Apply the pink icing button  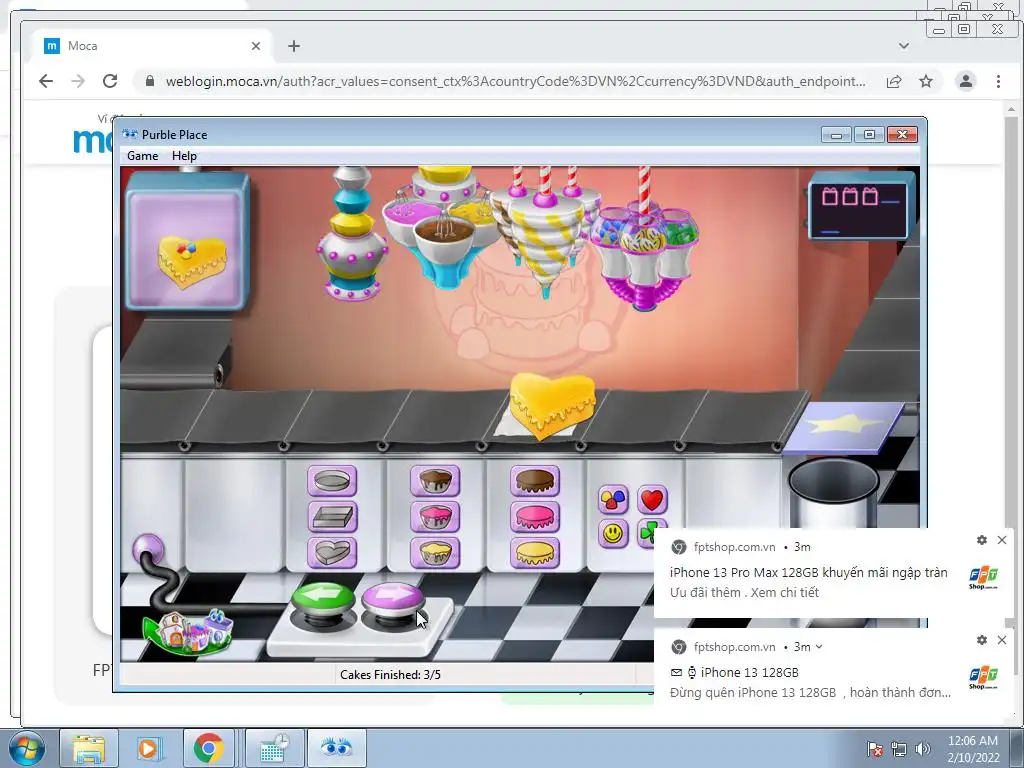tap(535, 517)
